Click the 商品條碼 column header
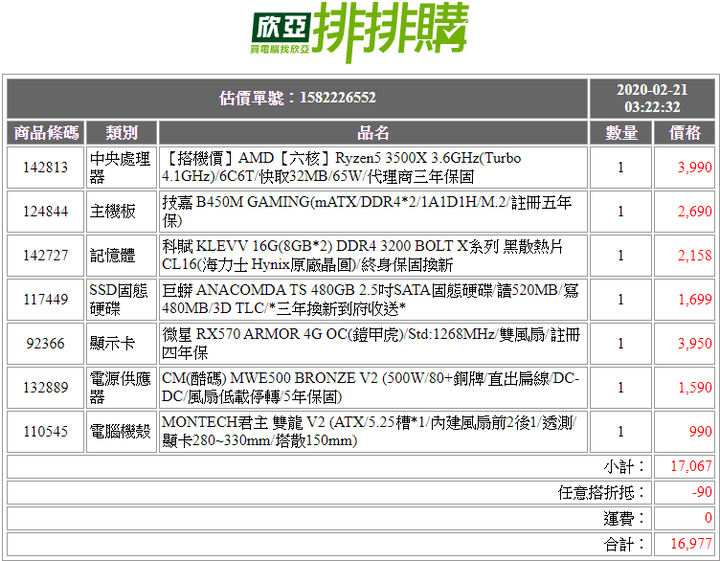This screenshot has height=561, width=720. pyautogui.click(x=46, y=133)
